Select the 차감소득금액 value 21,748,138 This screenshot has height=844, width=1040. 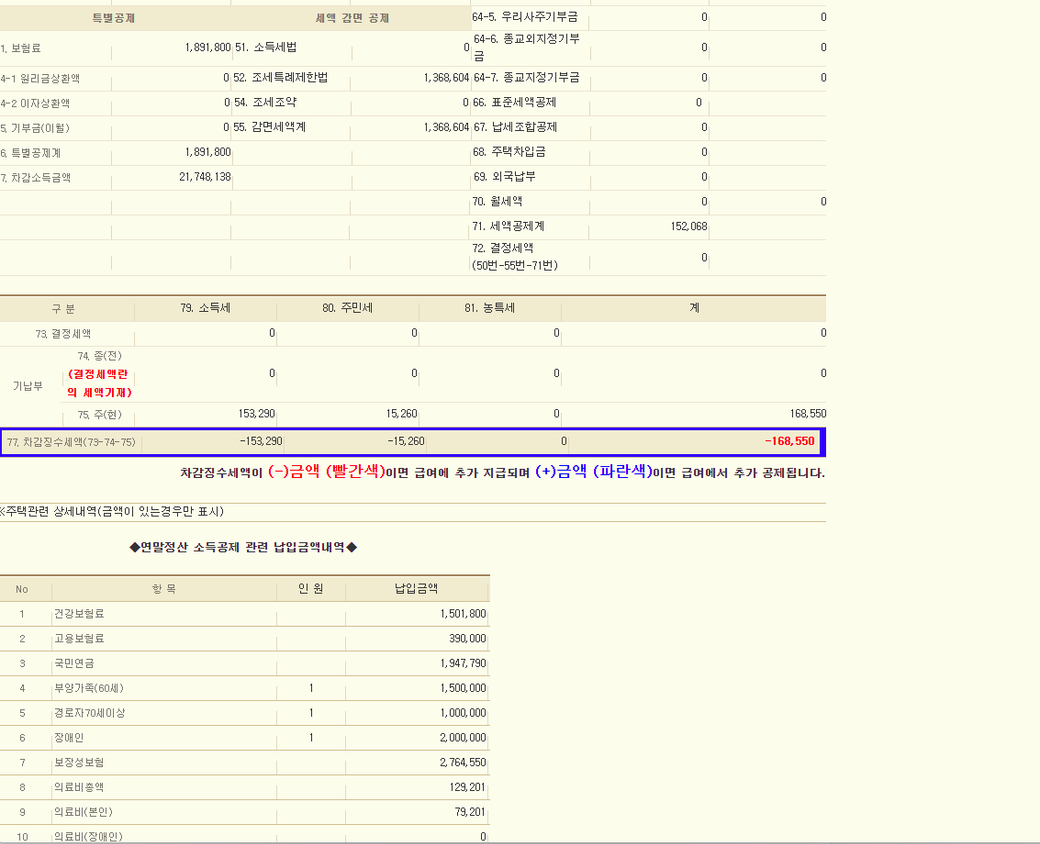(205, 177)
